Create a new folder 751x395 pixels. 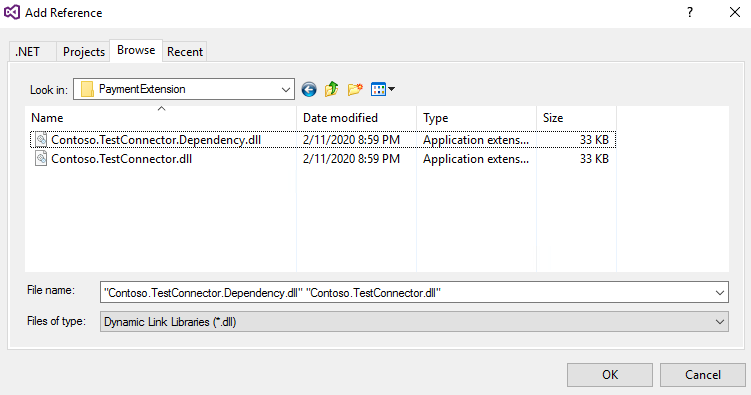pos(355,89)
